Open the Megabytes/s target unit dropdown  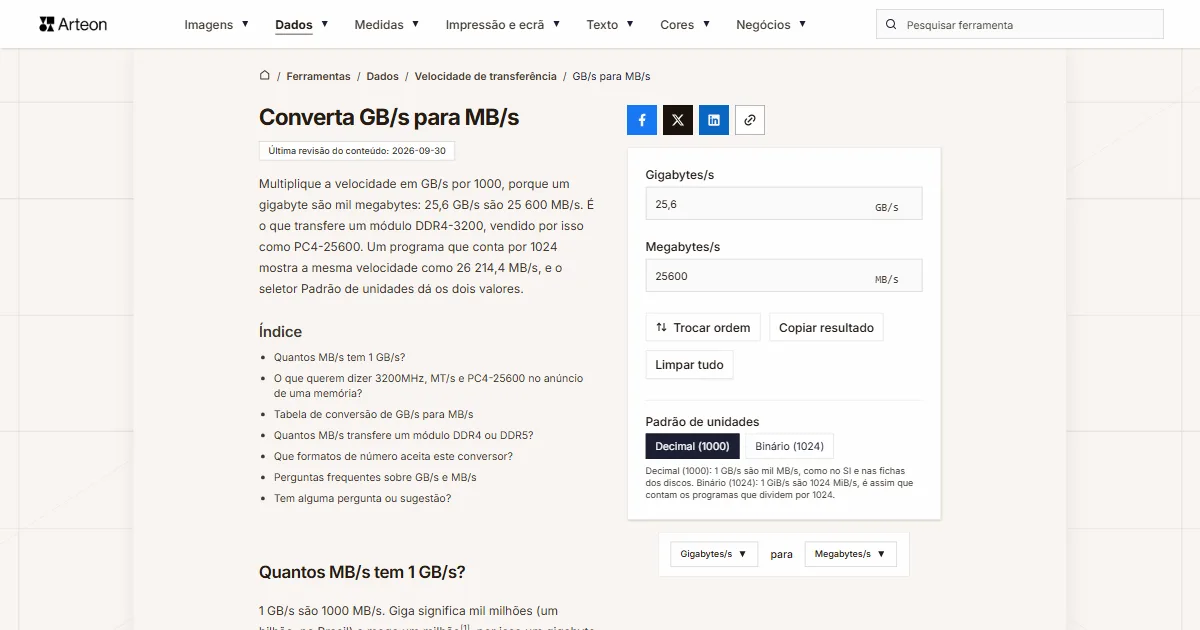(851, 554)
